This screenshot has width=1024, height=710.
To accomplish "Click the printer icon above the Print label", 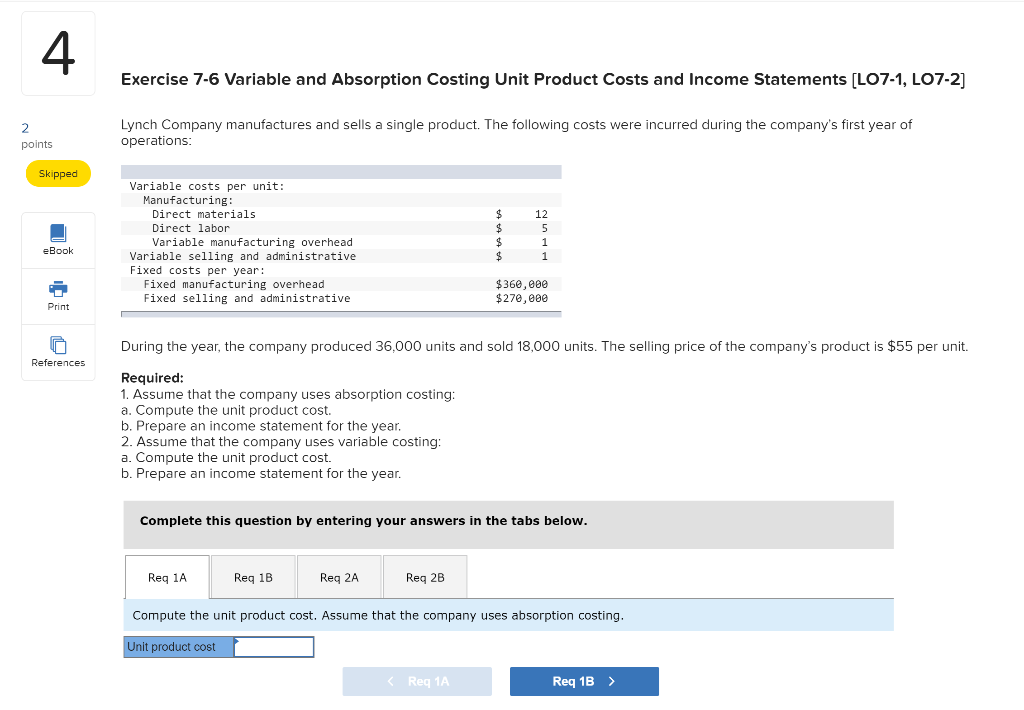I will click(x=57, y=289).
